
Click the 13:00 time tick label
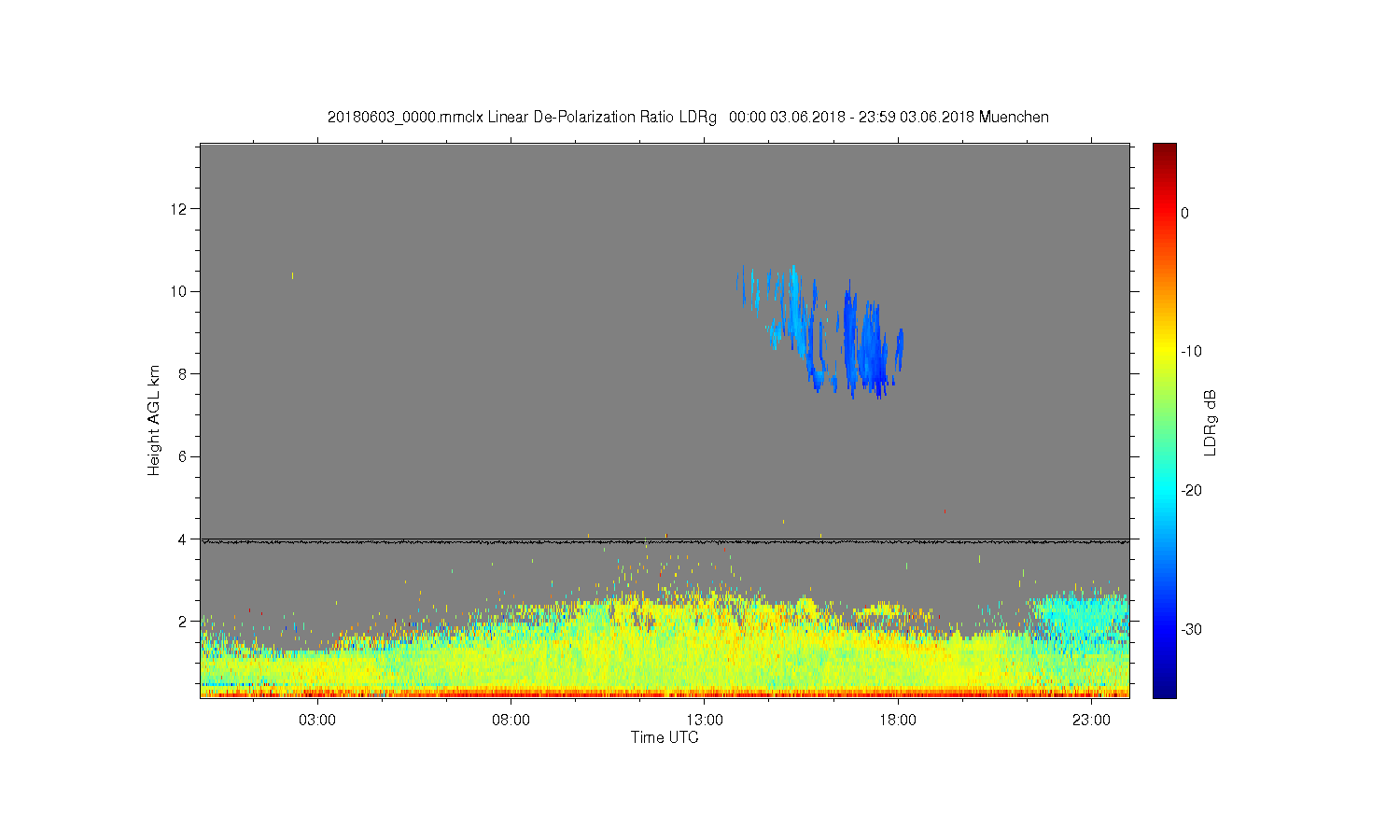(705, 721)
